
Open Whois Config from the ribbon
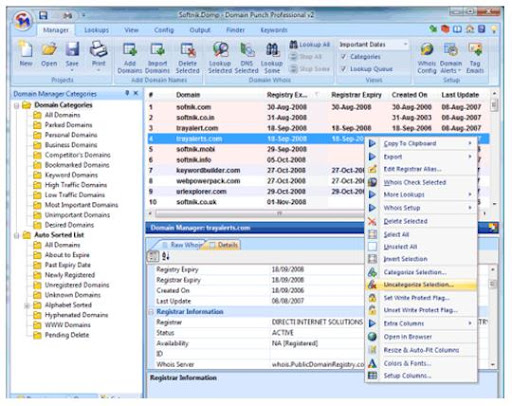pos(427,57)
